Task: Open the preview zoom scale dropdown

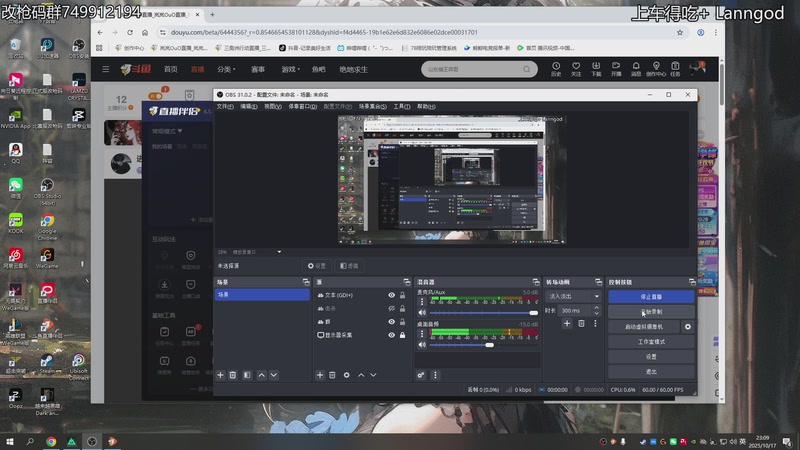Action: tap(279, 252)
